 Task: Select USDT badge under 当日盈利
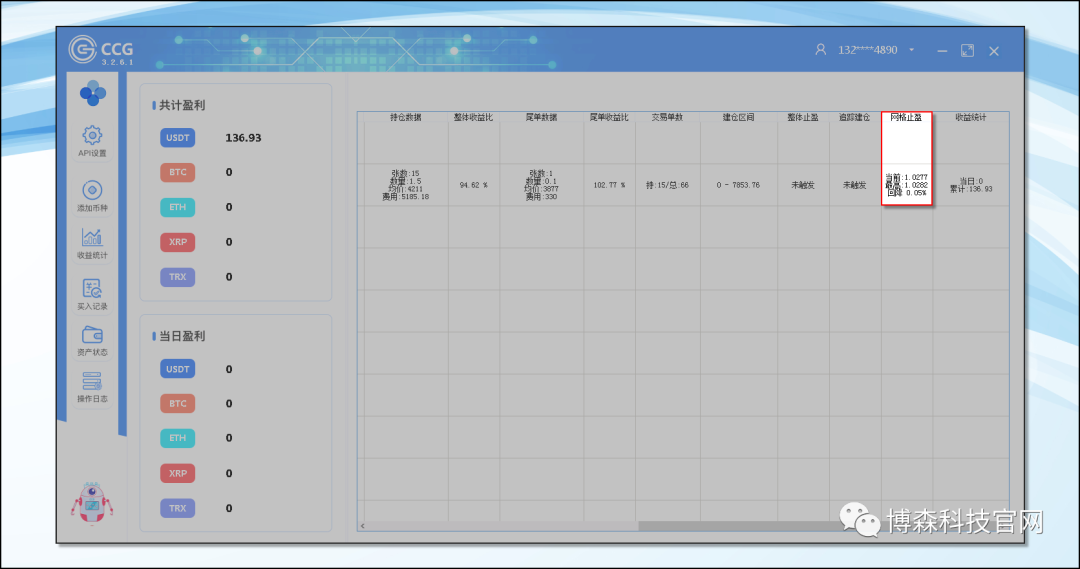point(178,369)
